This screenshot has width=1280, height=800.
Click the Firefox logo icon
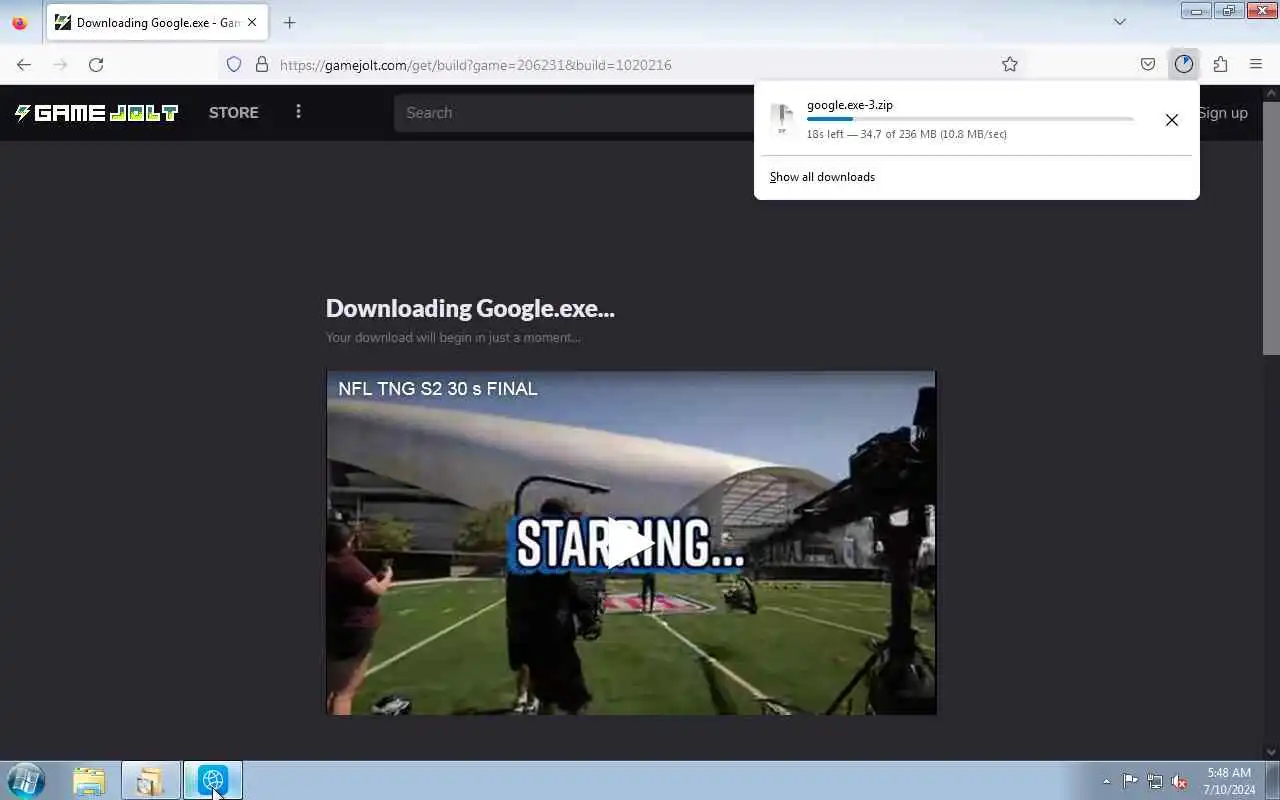pos(19,22)
